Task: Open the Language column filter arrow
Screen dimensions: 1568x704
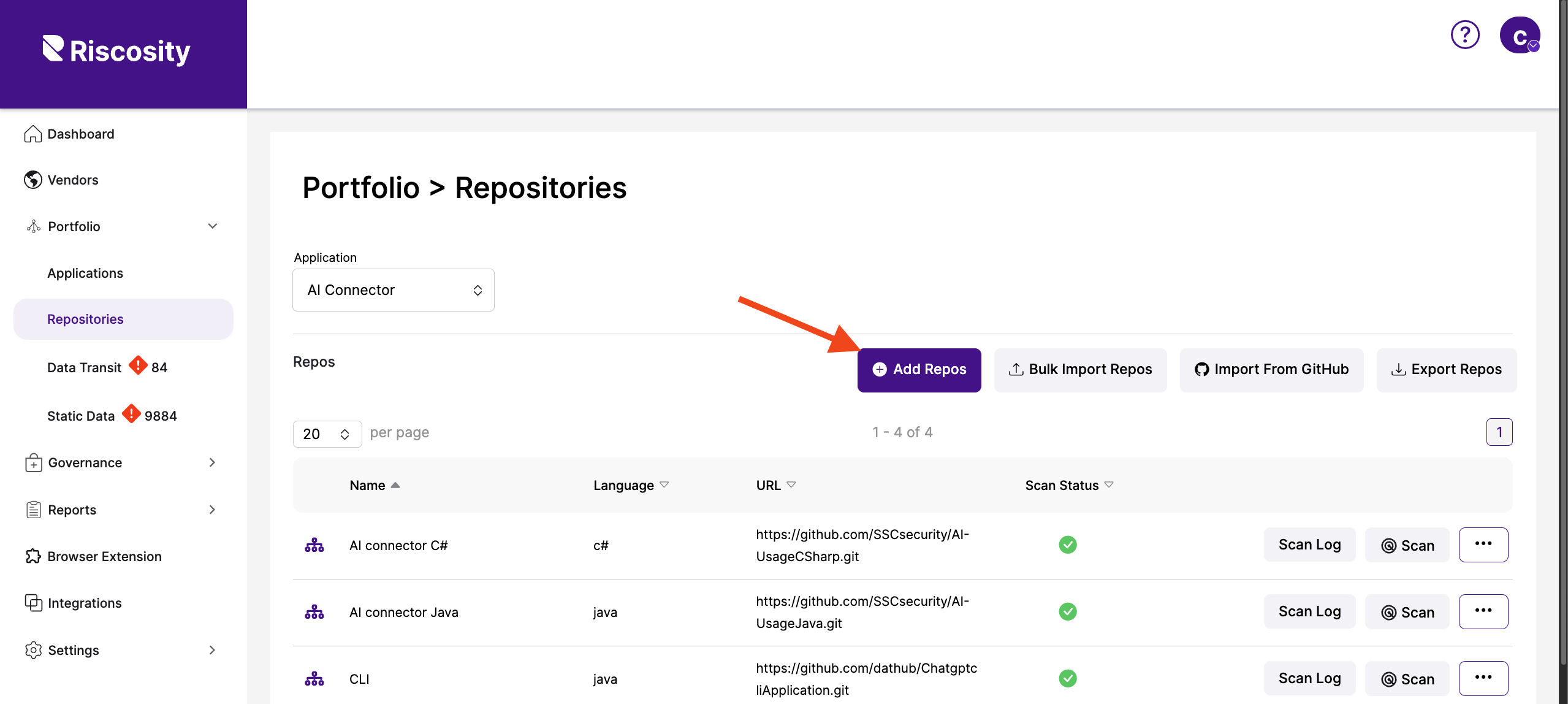Action: click(664, 485)
